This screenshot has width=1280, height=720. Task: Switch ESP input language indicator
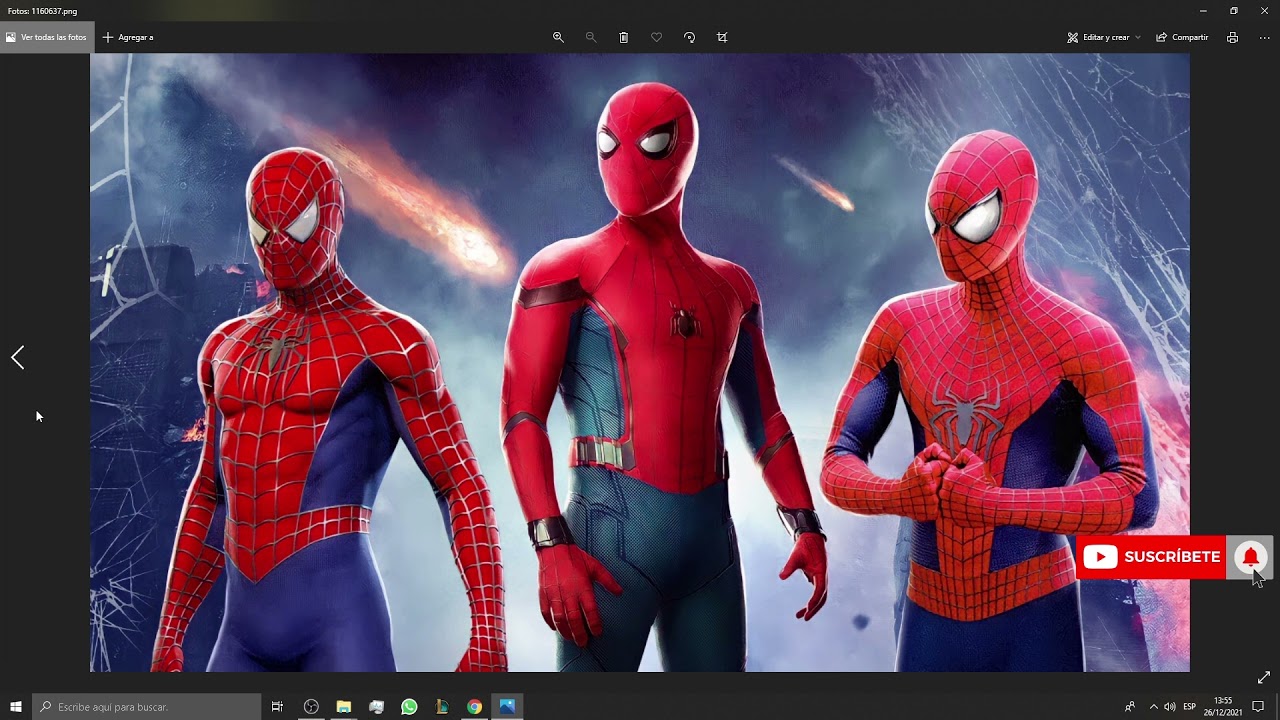pos(1189,707)
